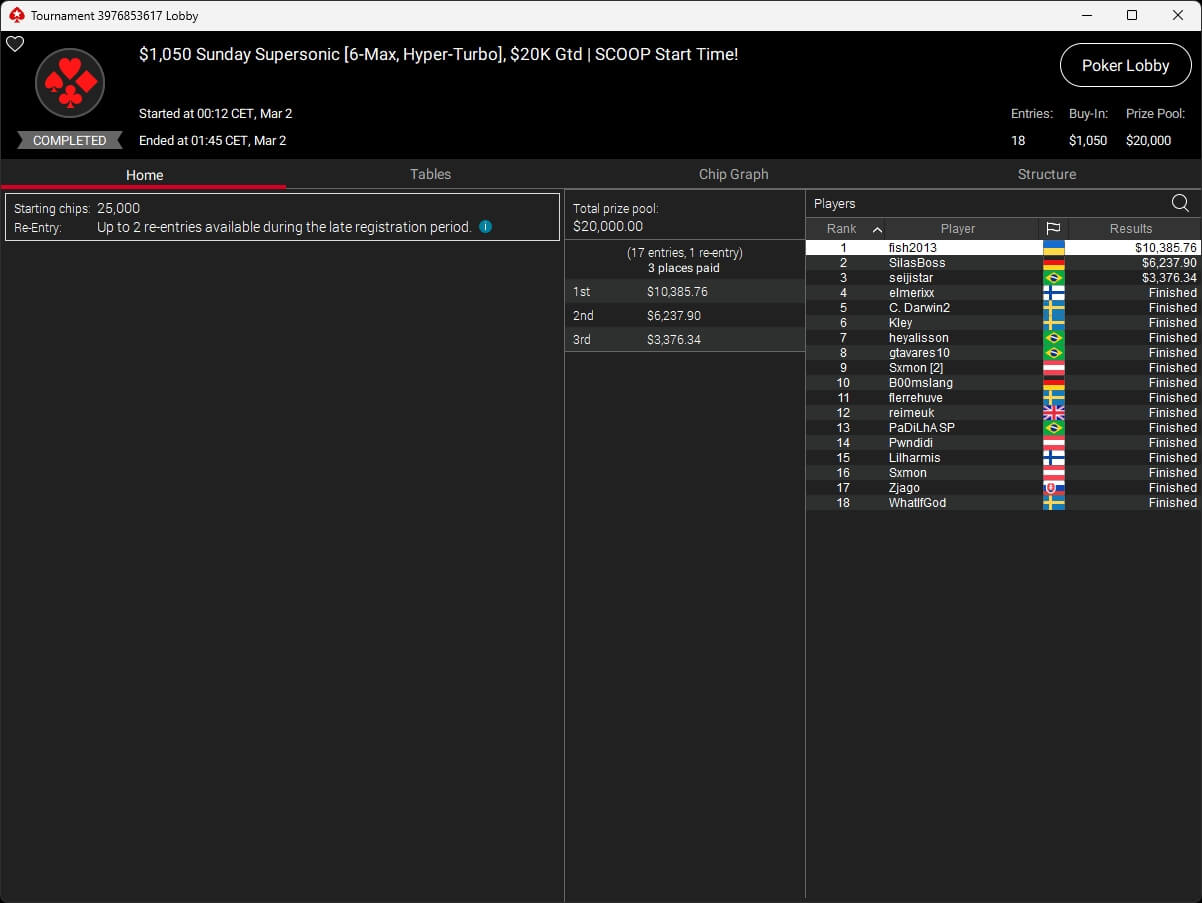Sort players by country flag column

click(x=1053, y=229)
